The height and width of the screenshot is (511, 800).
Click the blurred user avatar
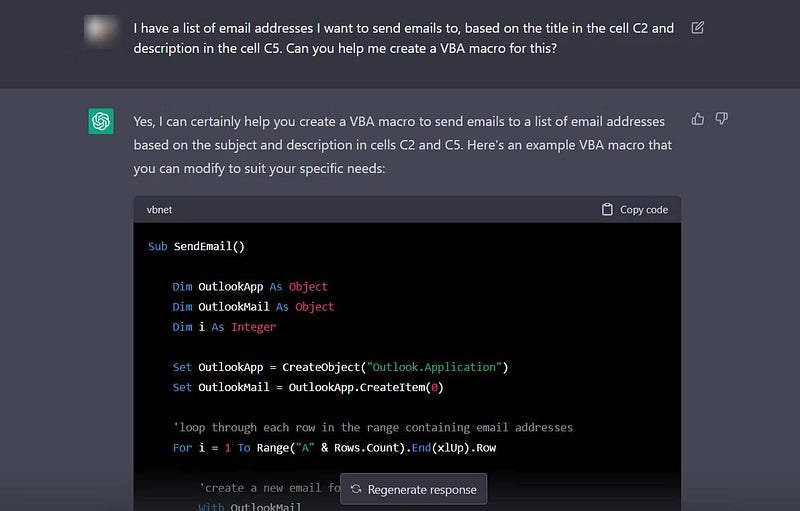(x=99, y=31)
